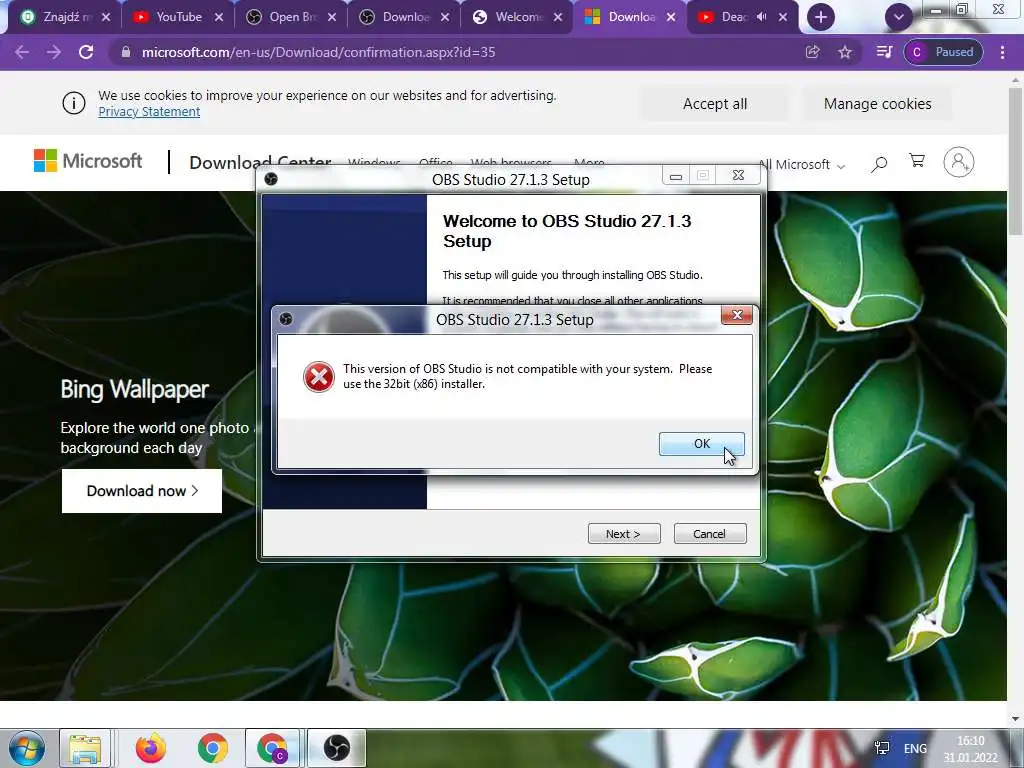Open the Paused profile button
1024x768 pixels.
(943, 52)
